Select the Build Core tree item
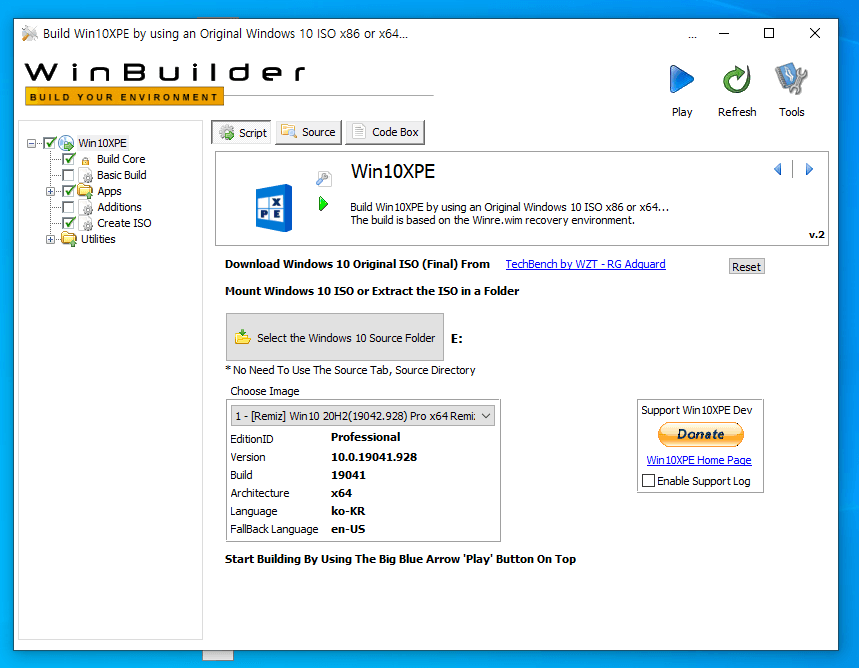 [121, 159]
